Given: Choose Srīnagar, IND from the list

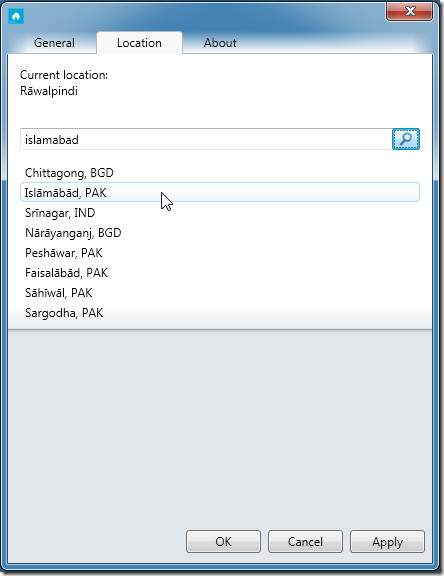Looking at the screenshot, I should click(220, 213).
